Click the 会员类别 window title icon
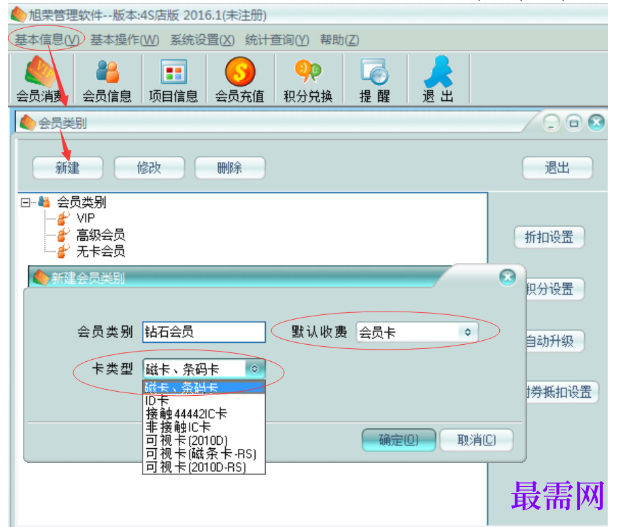Image resolution: width=623 pixels, height=527 pixels. (28, 122)
